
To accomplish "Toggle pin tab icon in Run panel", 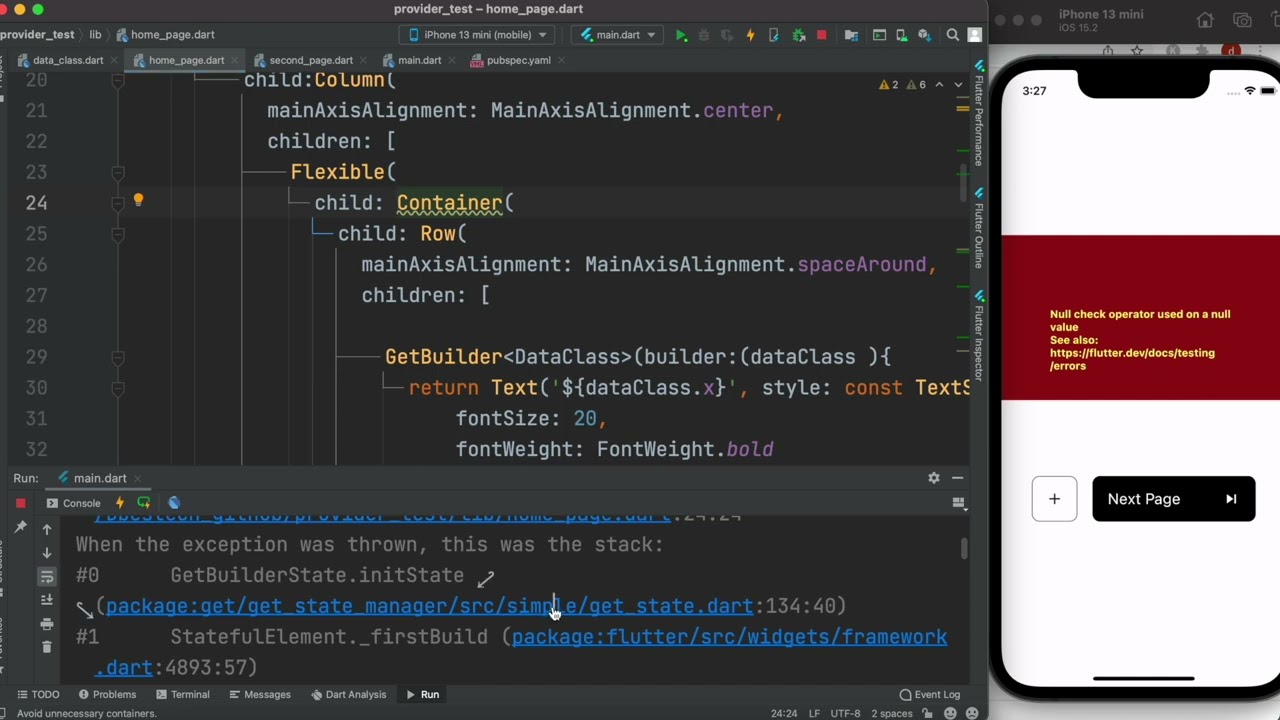I will click(20, 527).
